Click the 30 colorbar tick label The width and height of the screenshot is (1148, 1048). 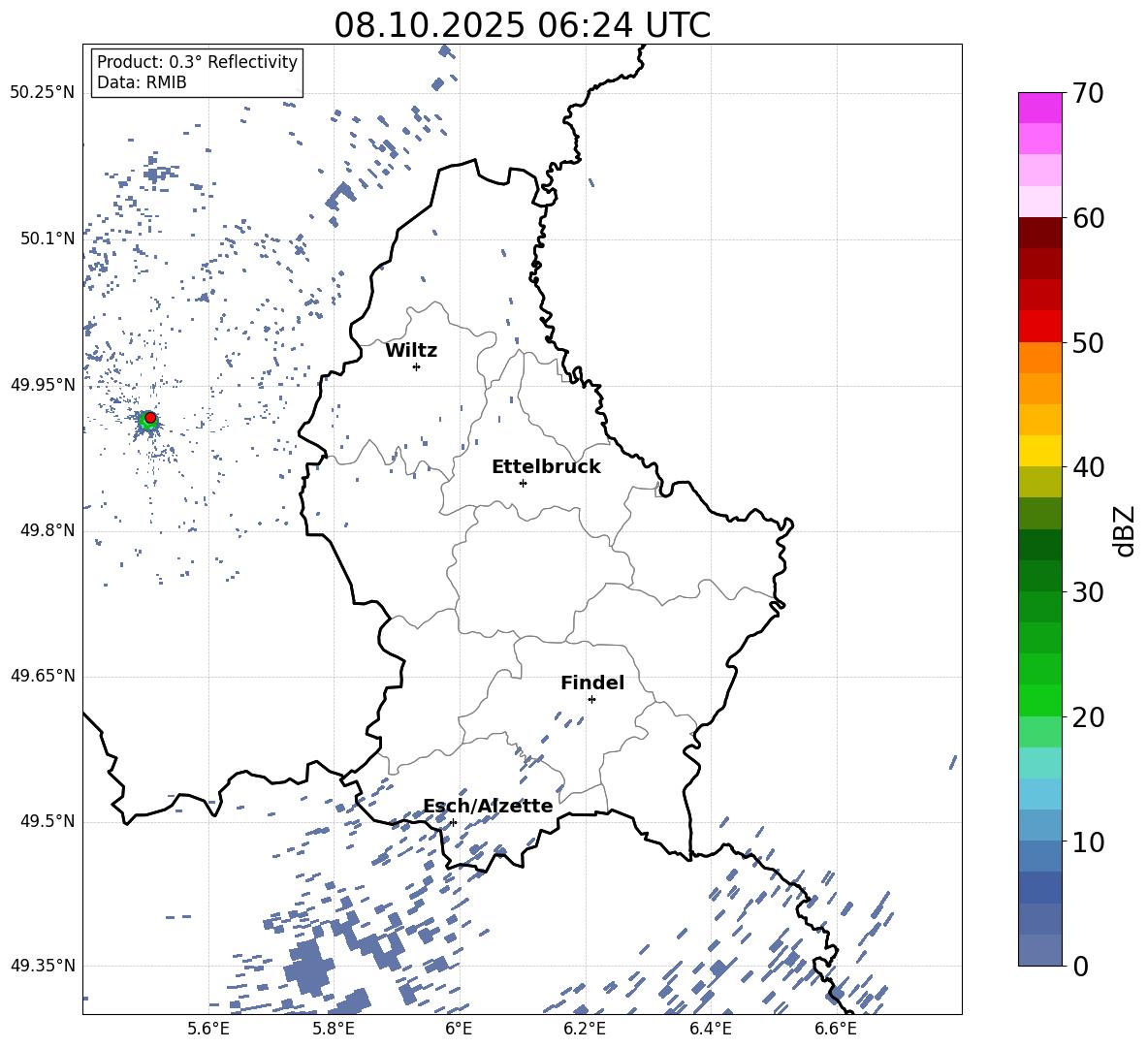point(1088,591)
